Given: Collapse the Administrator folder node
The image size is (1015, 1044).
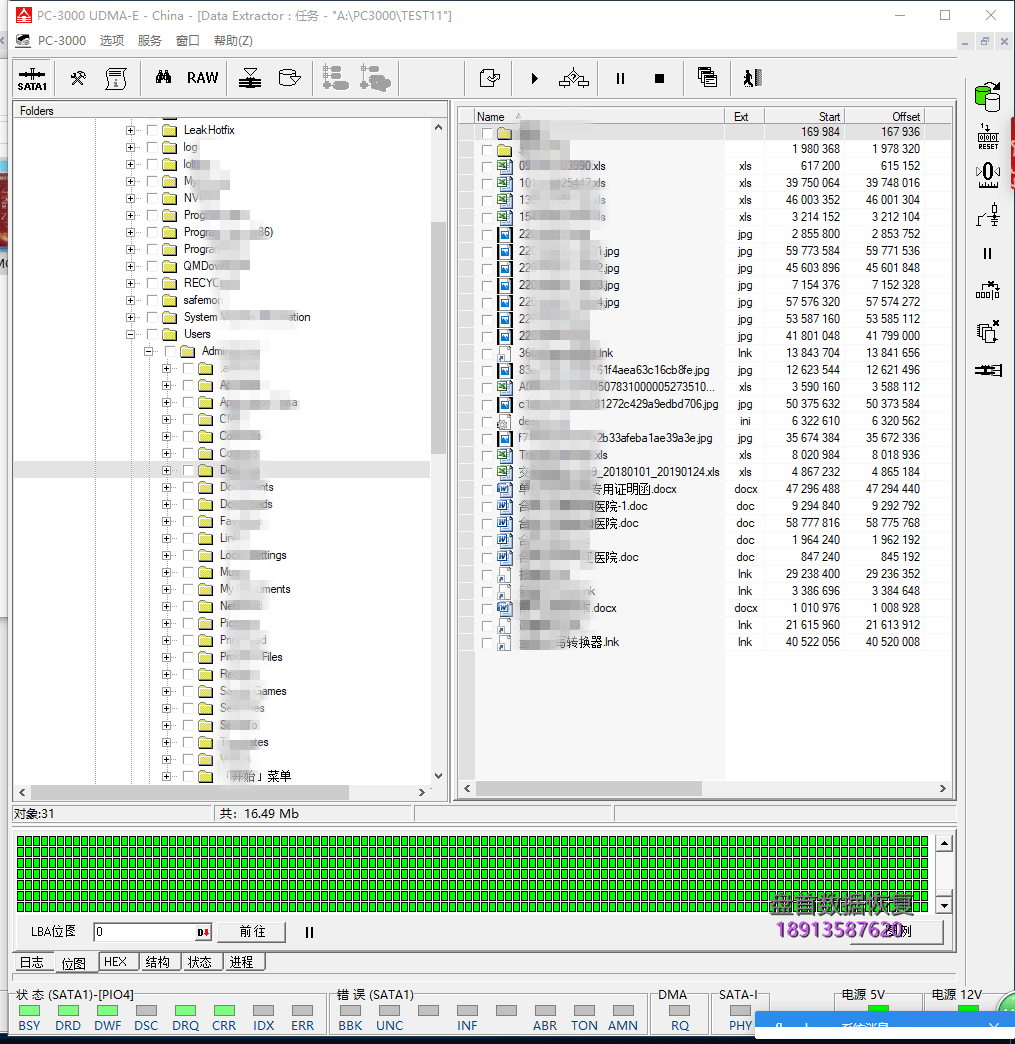Looking at the screenshot, I should [x=149, y=352].
